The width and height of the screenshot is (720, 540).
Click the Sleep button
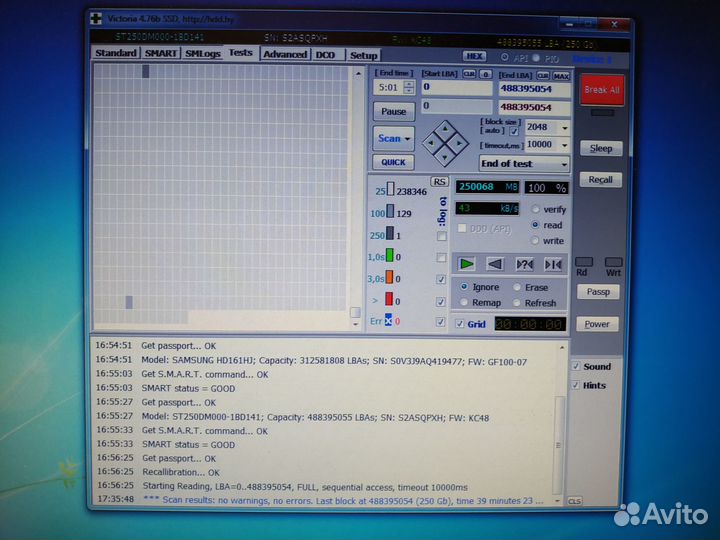601,148
